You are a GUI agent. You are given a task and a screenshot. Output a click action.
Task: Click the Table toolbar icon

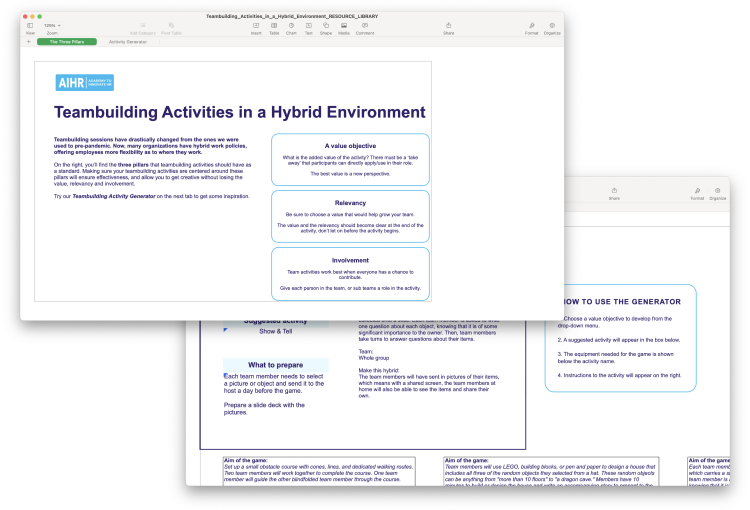274,25
